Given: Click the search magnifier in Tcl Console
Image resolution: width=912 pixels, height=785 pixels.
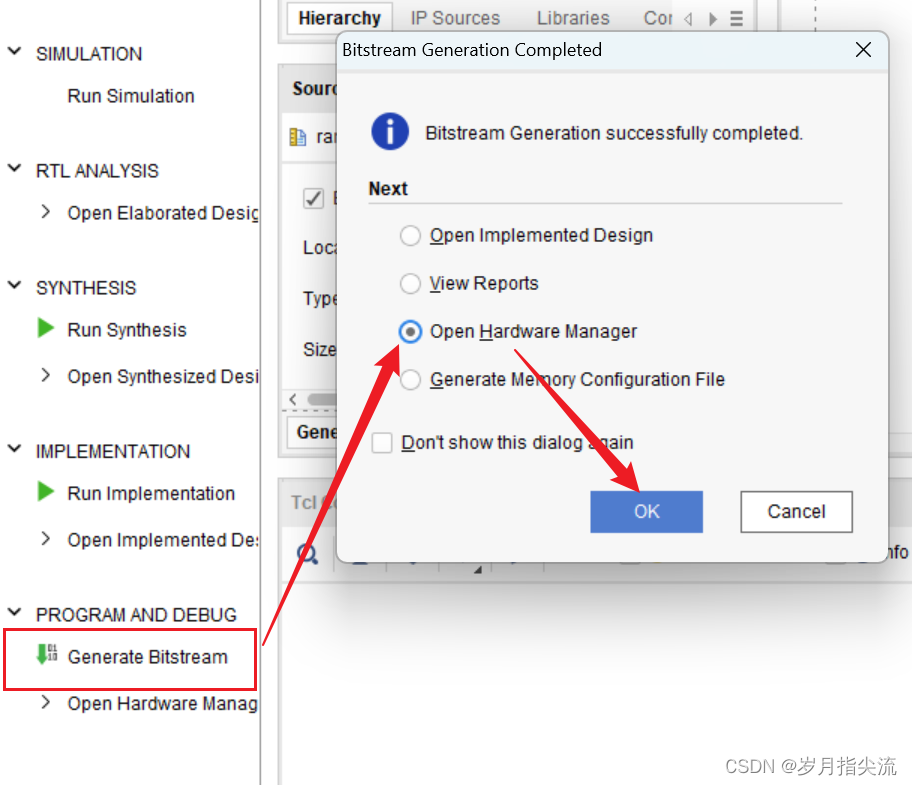Looking at the screenshot, I should coord(307,554).
